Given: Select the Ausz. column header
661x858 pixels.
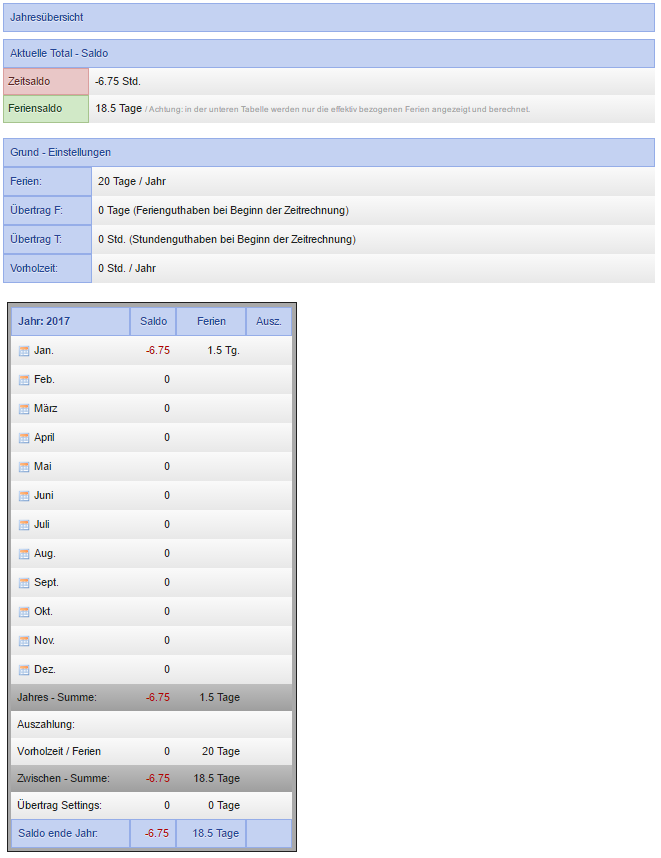Looking at the screenshot, I should [268, 321].
